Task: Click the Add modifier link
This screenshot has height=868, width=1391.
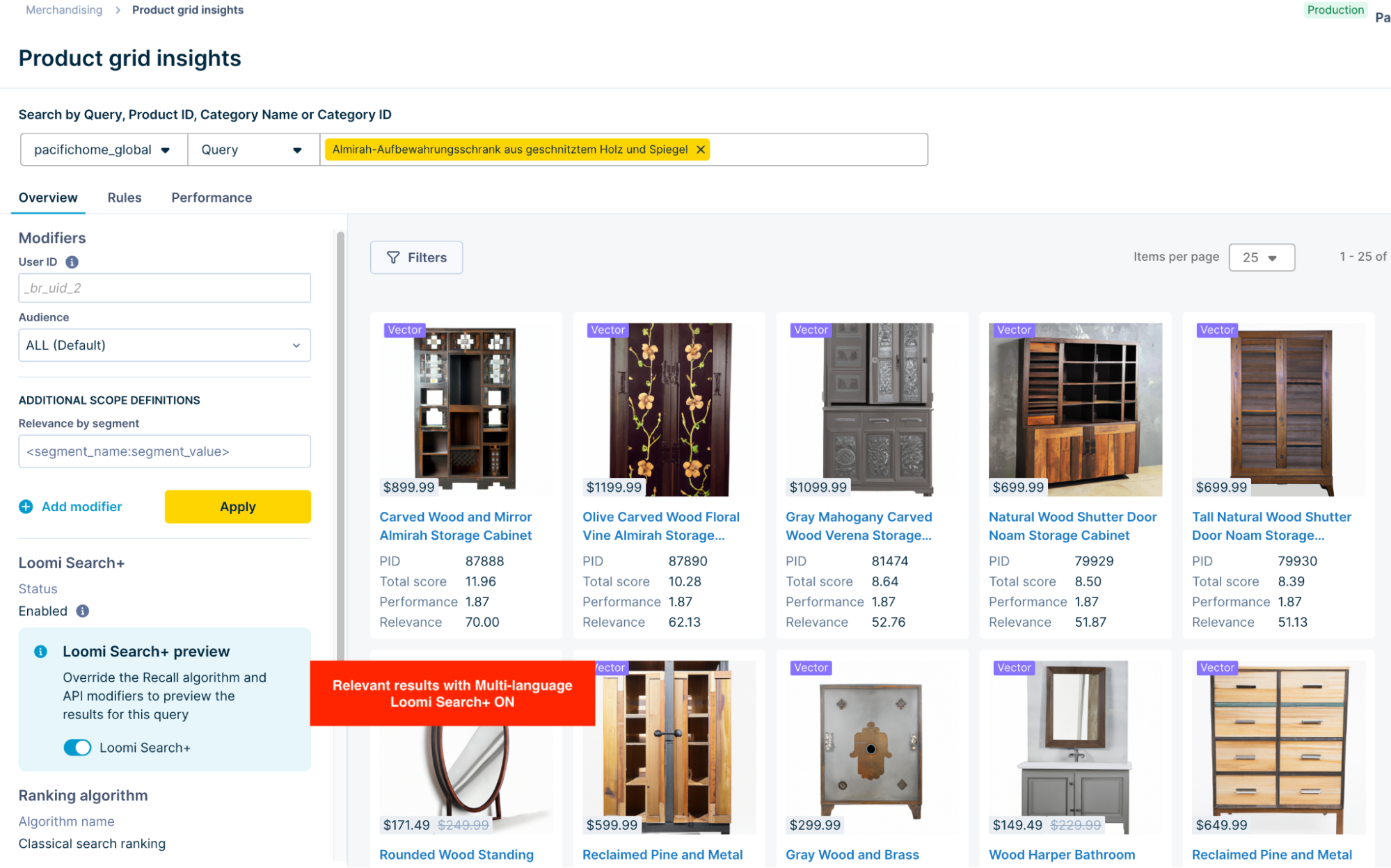Action: [81, 507]
